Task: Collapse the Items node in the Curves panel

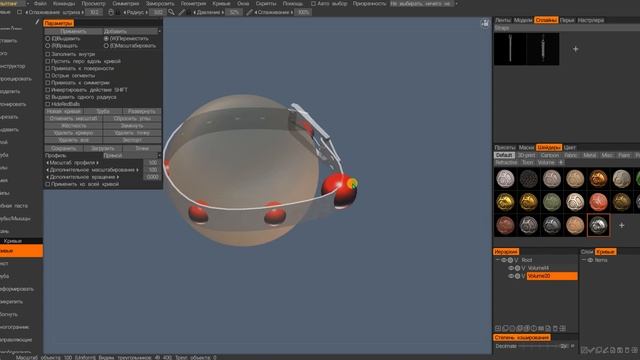Action: [x=584, y=260]
